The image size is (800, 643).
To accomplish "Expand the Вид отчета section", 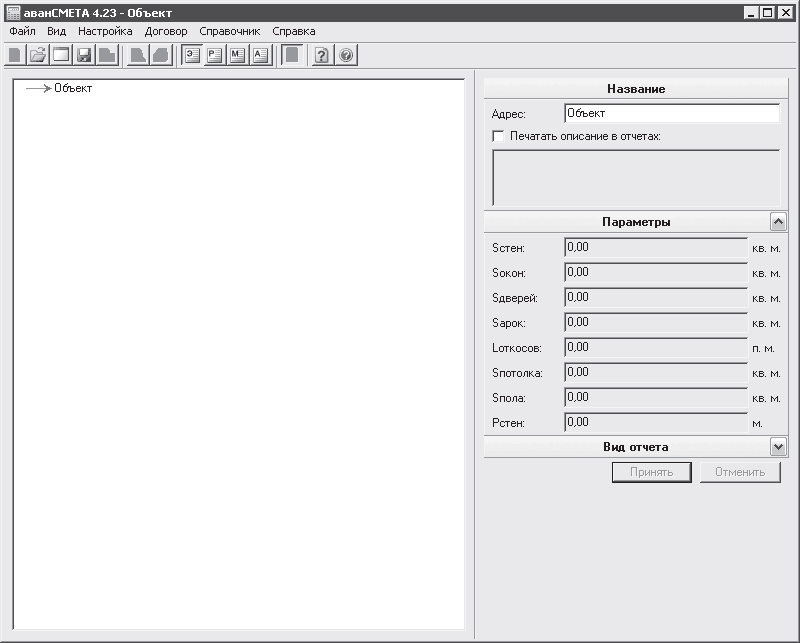I will point(778,447).
